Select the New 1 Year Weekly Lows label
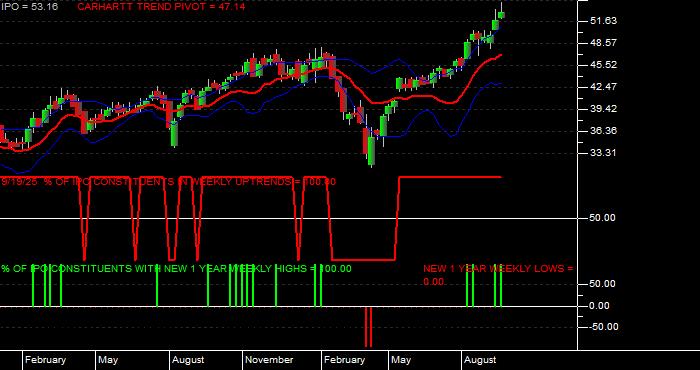Viewport: 700px width, 370px height. click(x=498, y=275)
